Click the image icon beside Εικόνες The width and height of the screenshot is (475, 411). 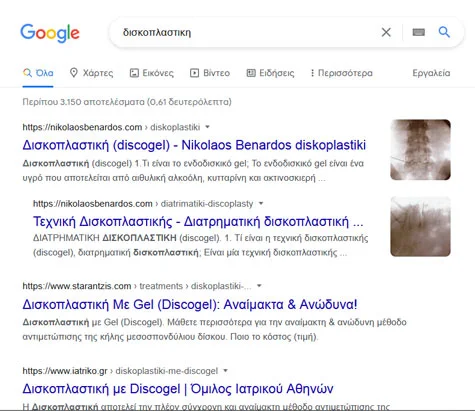tap(134, 73)
